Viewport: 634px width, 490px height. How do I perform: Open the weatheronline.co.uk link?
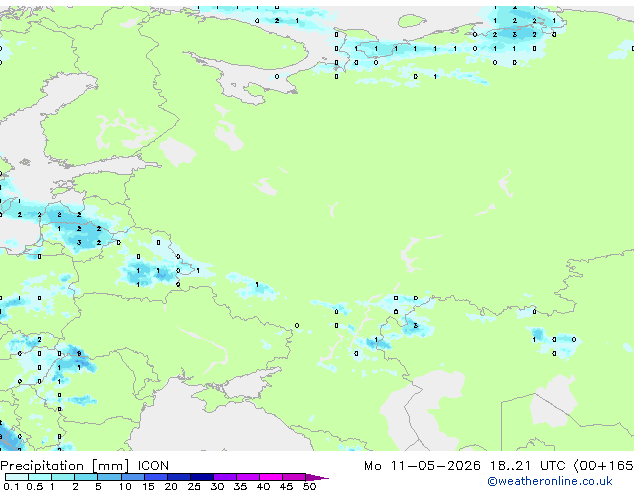[x=550, y=481]
